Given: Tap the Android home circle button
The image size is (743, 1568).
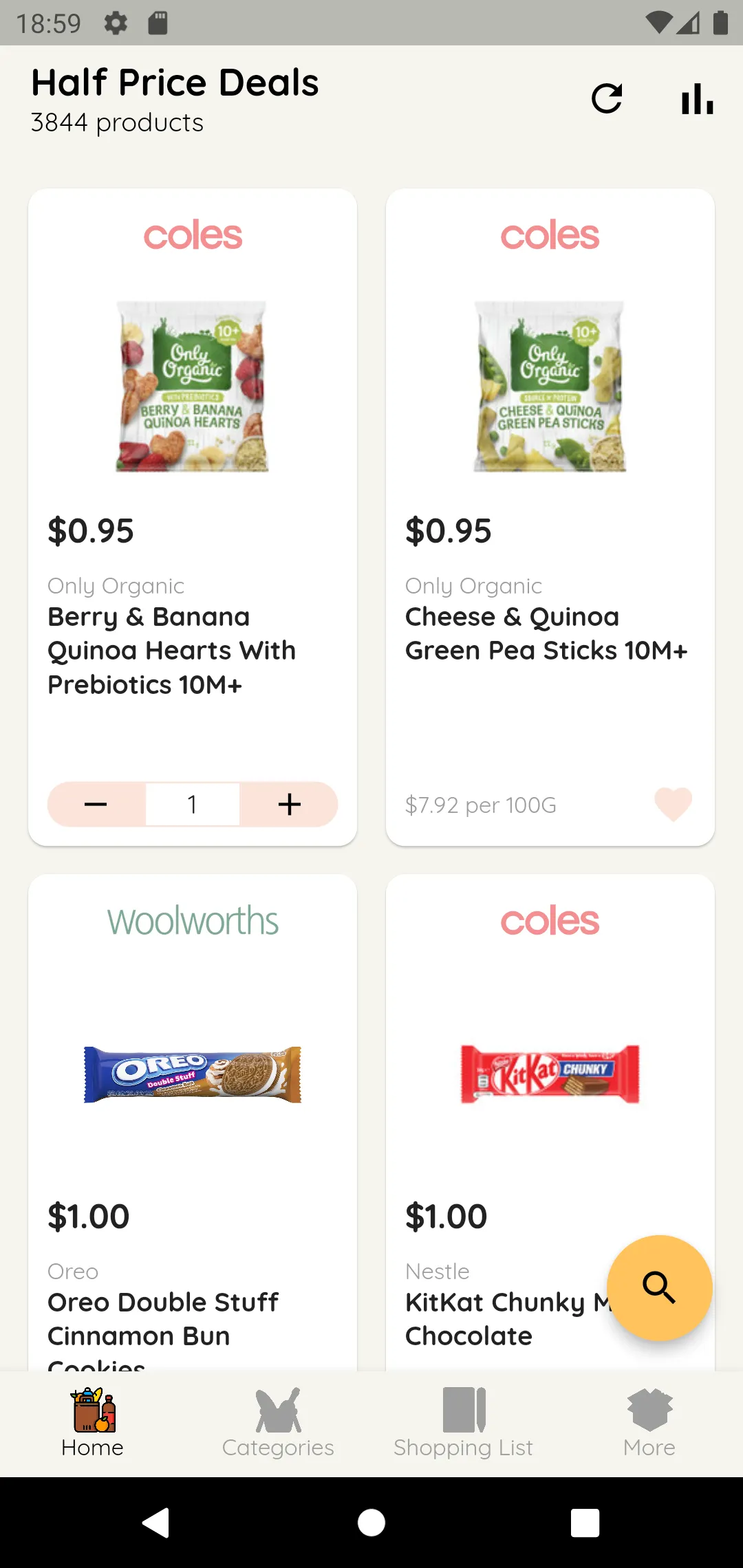Looking at the screenshot, I should 371,1523.
